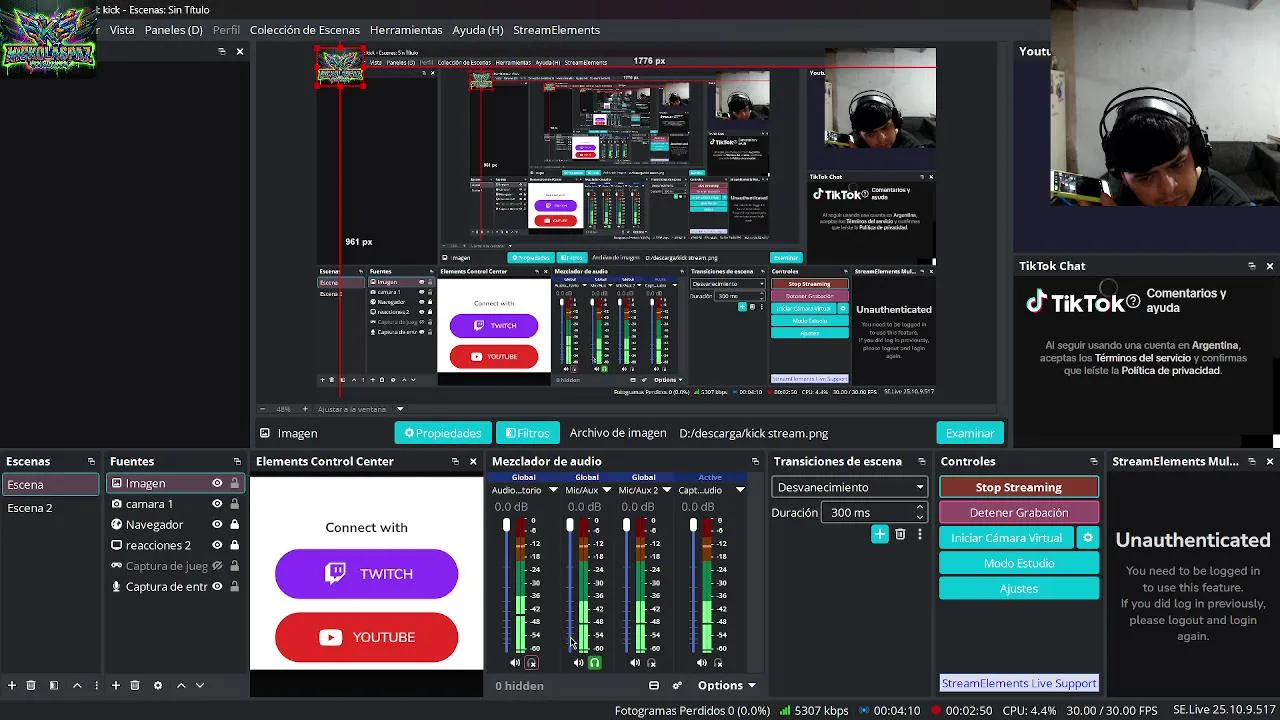
Task: Close the TikTok Chat dock
Action: [x=1270, y=266]
